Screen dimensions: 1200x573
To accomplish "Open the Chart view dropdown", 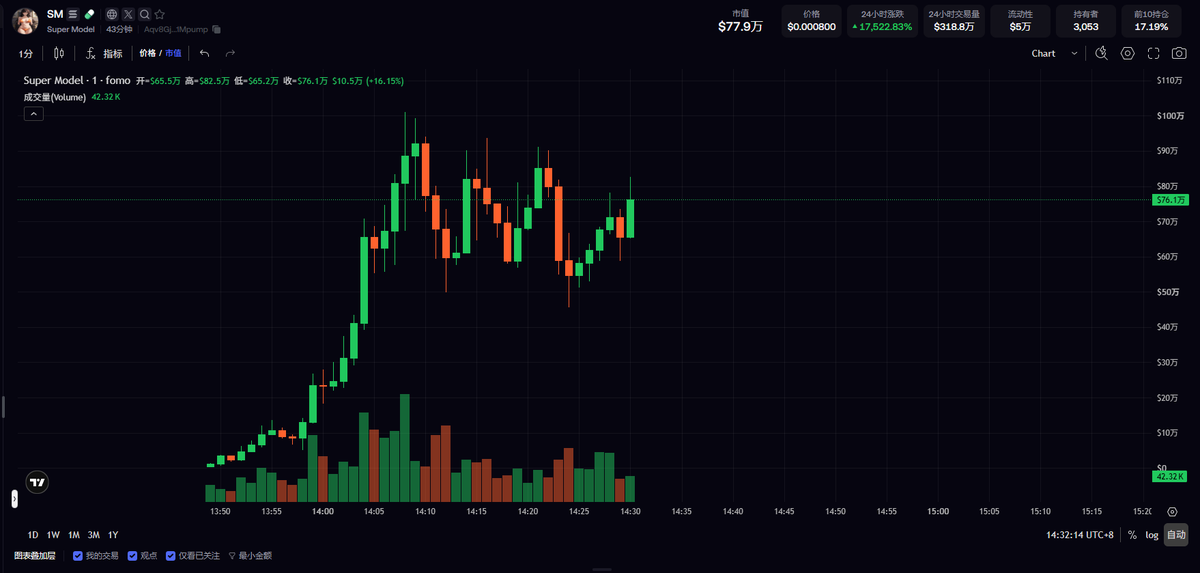I will click(1055, 53).
